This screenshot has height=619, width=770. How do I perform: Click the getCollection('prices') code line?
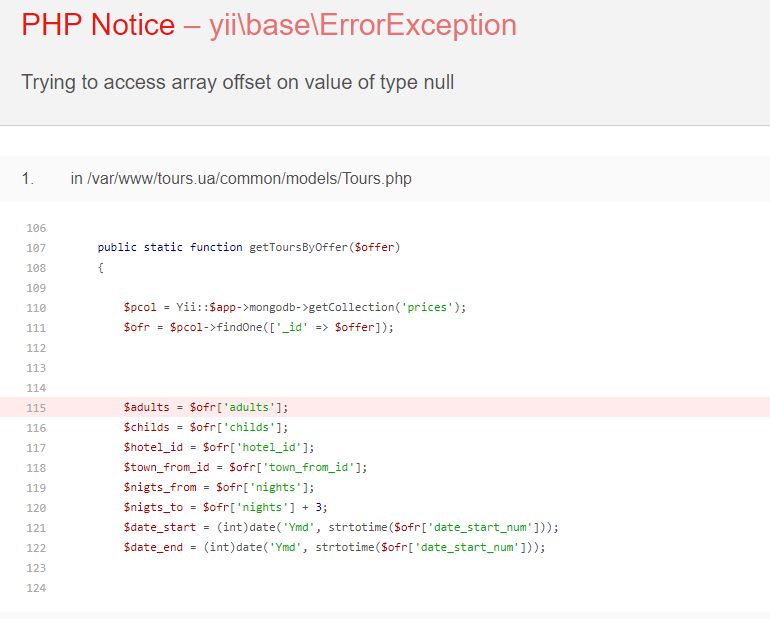coord(295,307)
